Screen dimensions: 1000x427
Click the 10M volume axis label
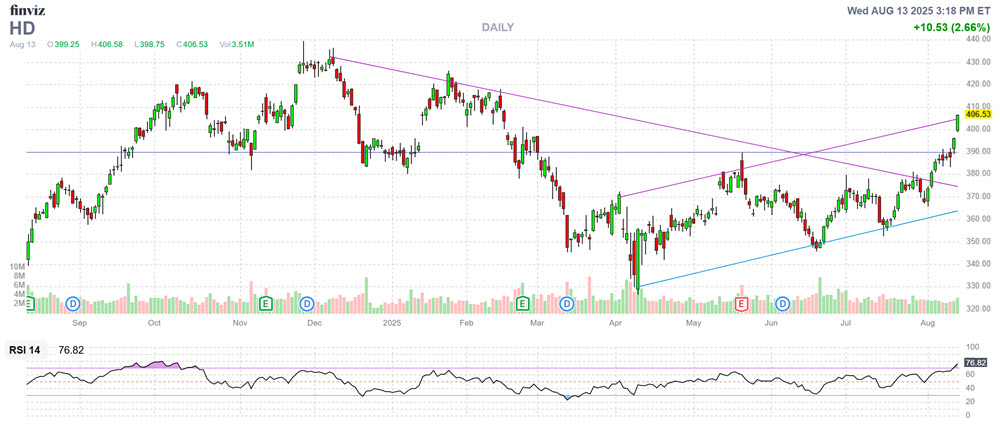pos(16,265)
